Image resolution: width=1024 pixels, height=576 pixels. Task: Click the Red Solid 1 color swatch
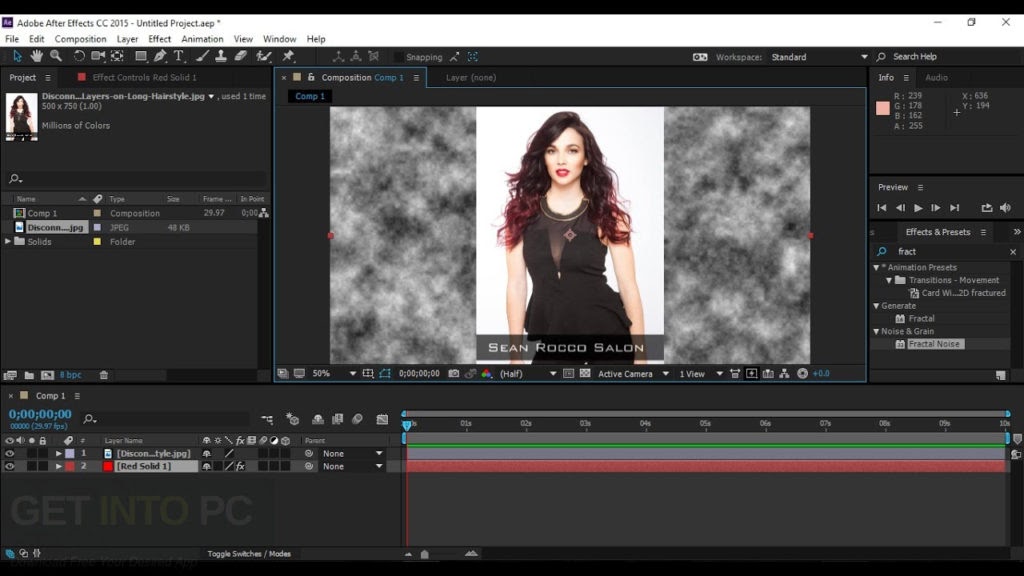tap(108, 466)
